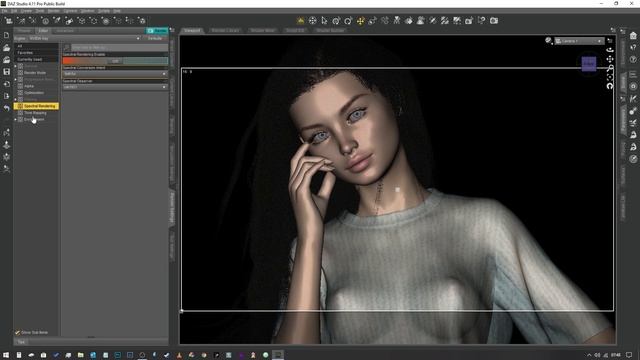This screenshot has height=360, width=640.
Task: Click the home icon at the right edge's upper end
Action: (x=633, y=36)
